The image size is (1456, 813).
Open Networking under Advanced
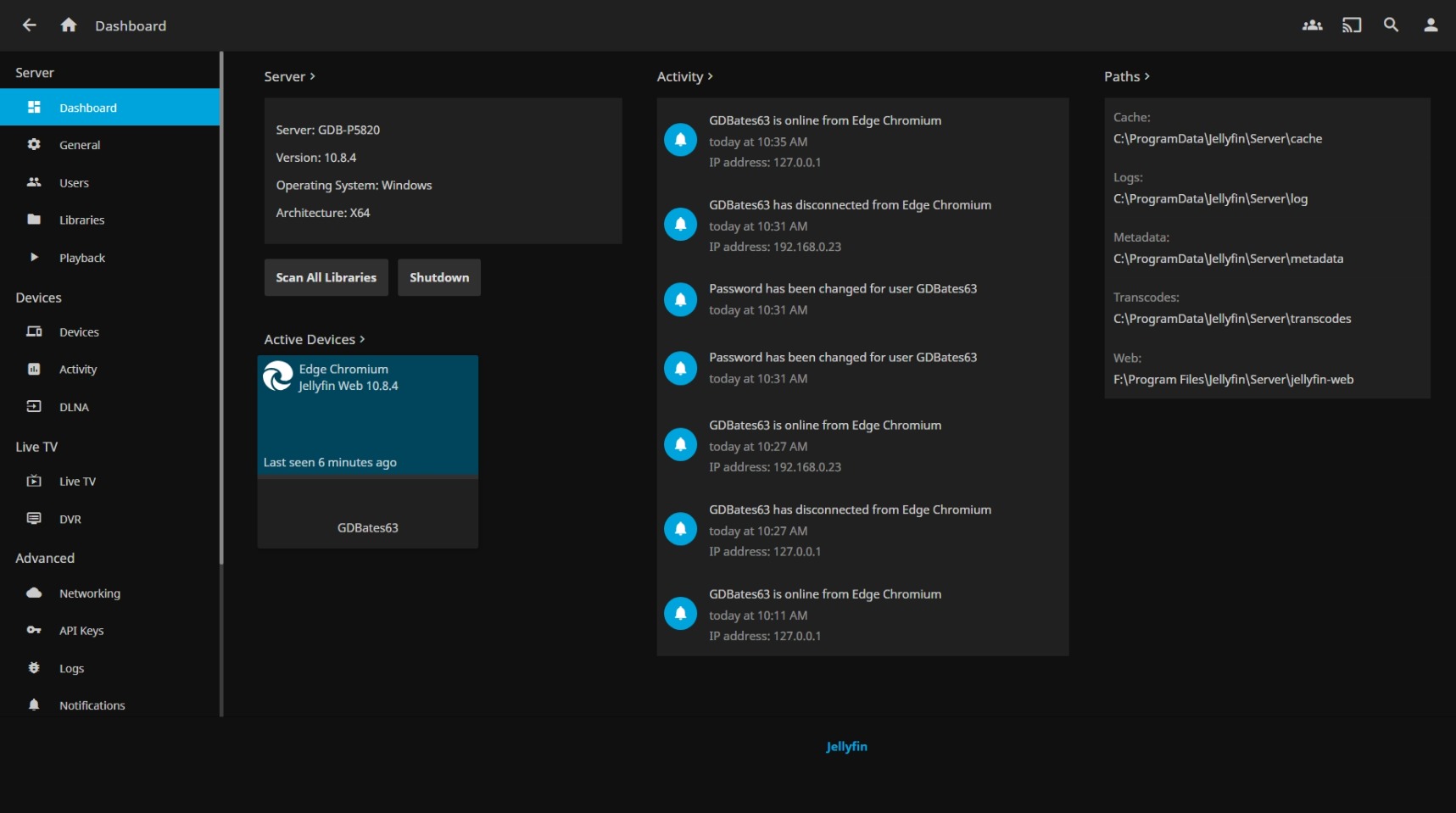click(89, 593)
